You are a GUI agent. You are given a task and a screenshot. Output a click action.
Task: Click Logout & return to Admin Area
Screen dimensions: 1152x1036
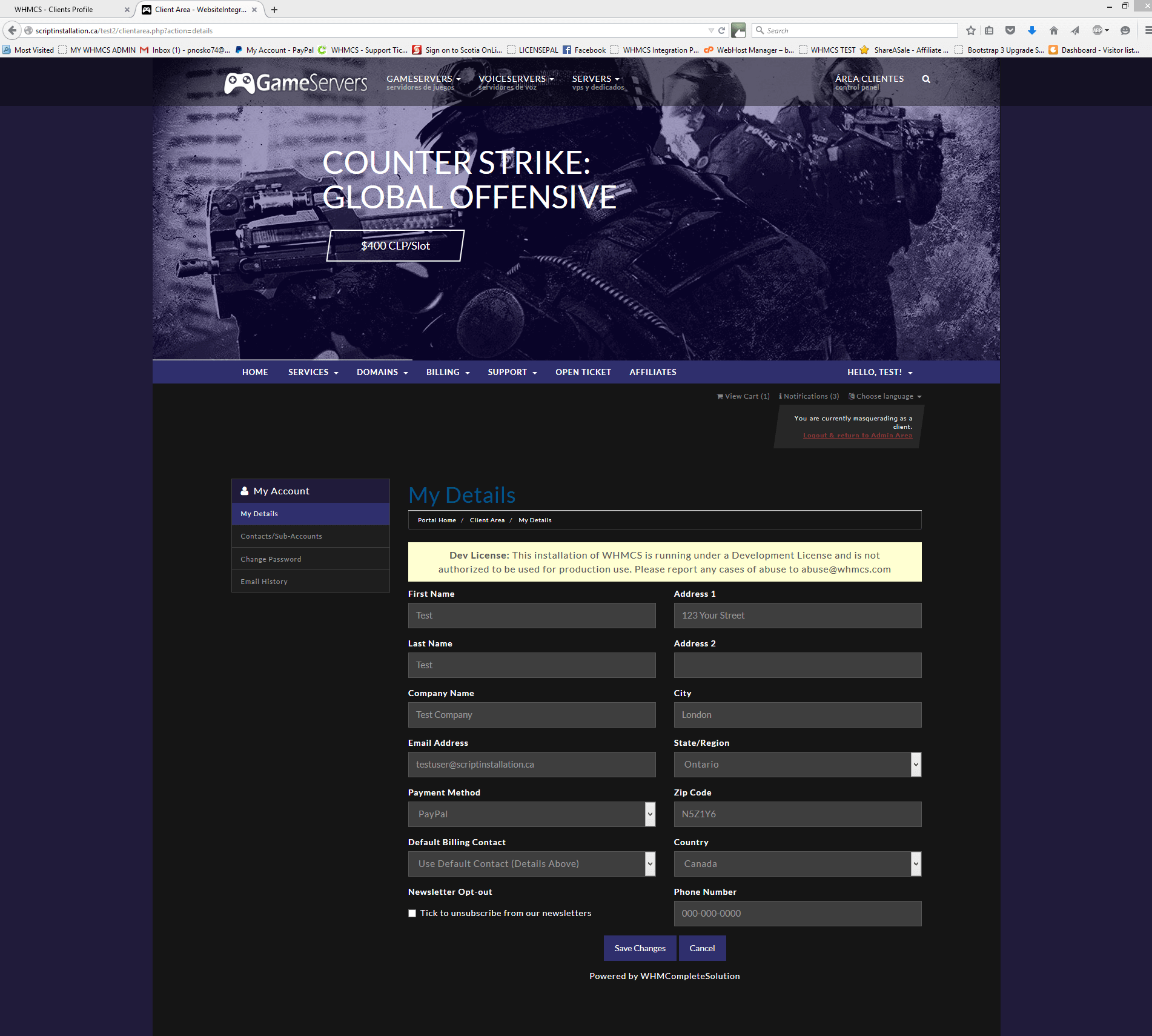click(x=858, y=436)
